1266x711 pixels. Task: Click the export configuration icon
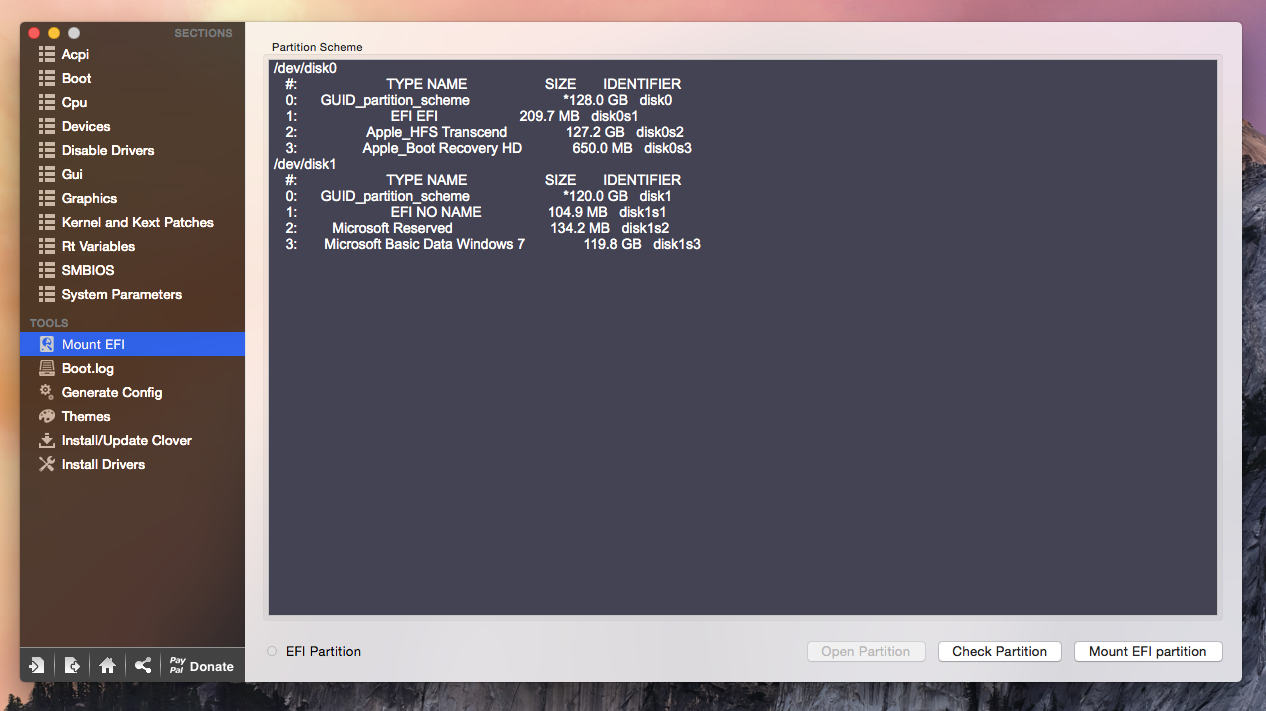coord(72,665)
